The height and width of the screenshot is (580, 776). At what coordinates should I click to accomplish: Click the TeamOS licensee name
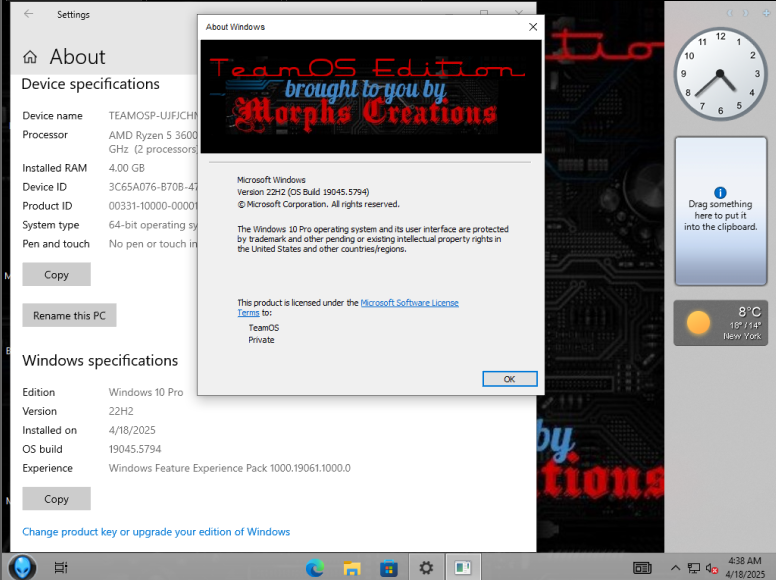pos(264,328)
